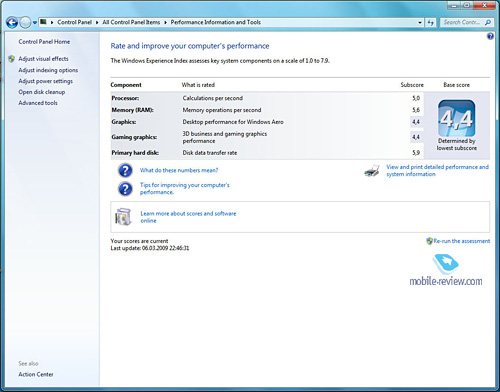
Task: Open Tips for improving your computer's performance link
Action: click(x=185, y=188)
